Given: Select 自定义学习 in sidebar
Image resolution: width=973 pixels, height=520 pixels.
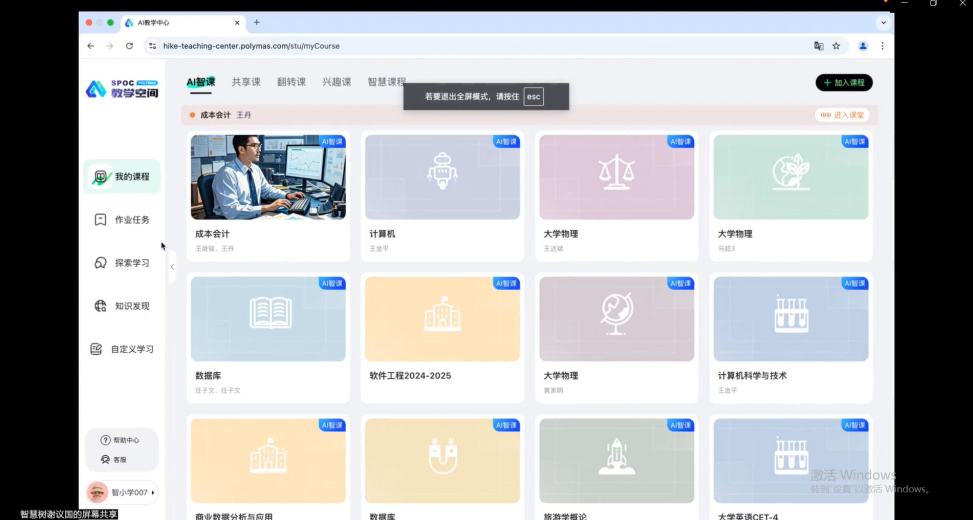Looking at the screenshot, I should click(97, 349).
